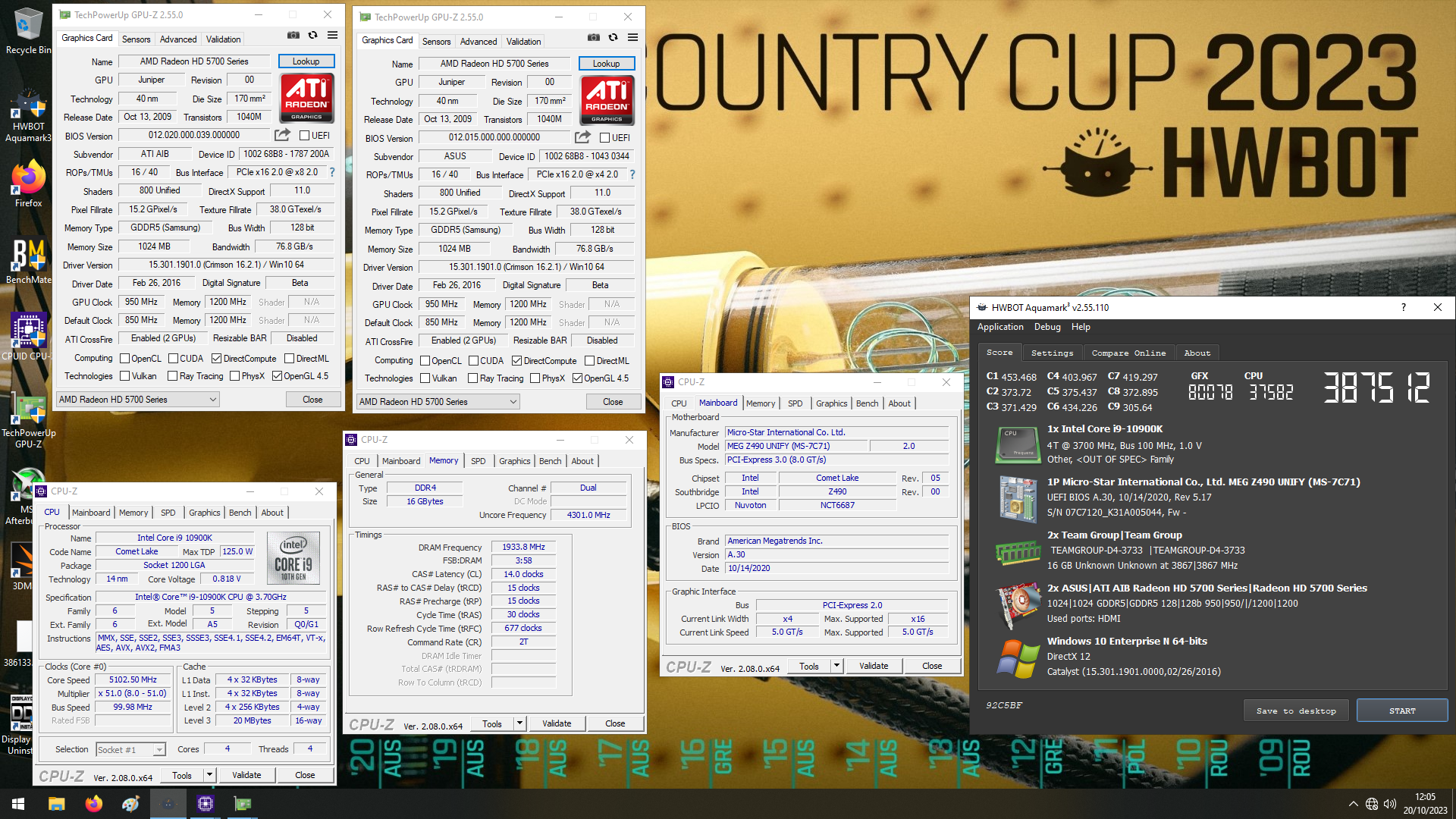The image size is (1456, 819).
Task: Share BIOS version 012.015.000.000 via export icon
Action: [582, 137]
